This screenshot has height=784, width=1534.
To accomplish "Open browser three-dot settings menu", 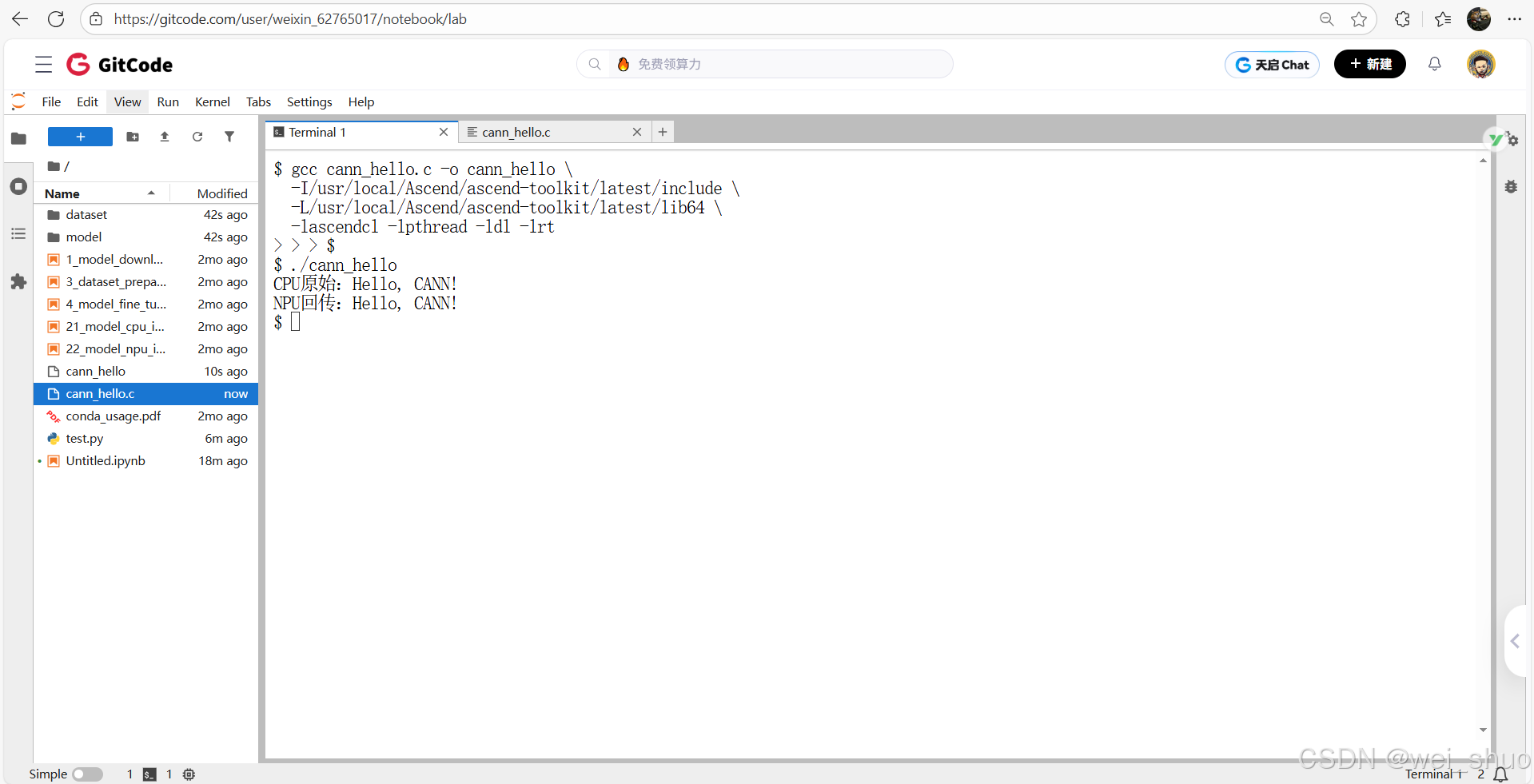I will click(1515, 19).
